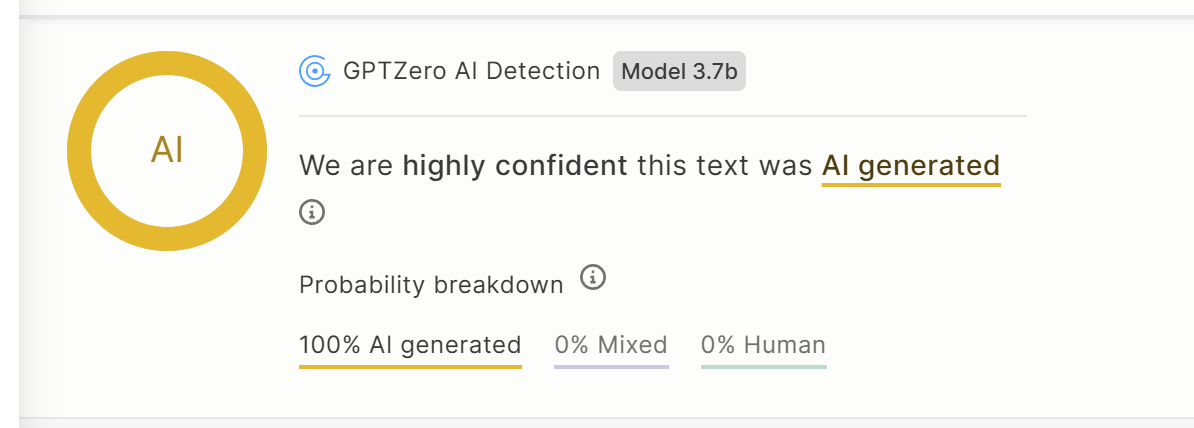The width and height of the screenshot is (1194, 428).
Task: Open info icon below the confidence sentence
Action: pyautogui.click(x=312, y=212)
